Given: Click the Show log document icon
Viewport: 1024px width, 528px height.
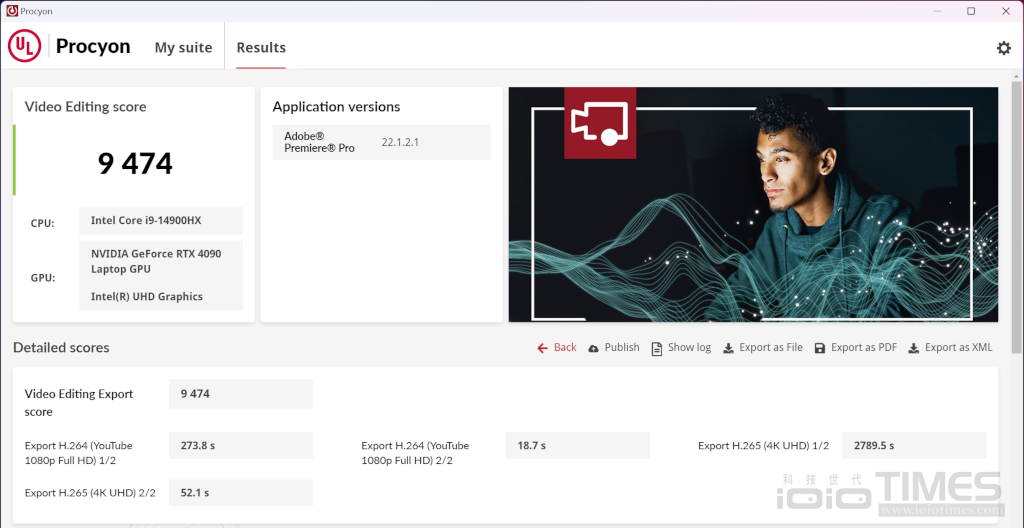Looking at the screenshot, I should pyautogui.click(x=657, y=348).
